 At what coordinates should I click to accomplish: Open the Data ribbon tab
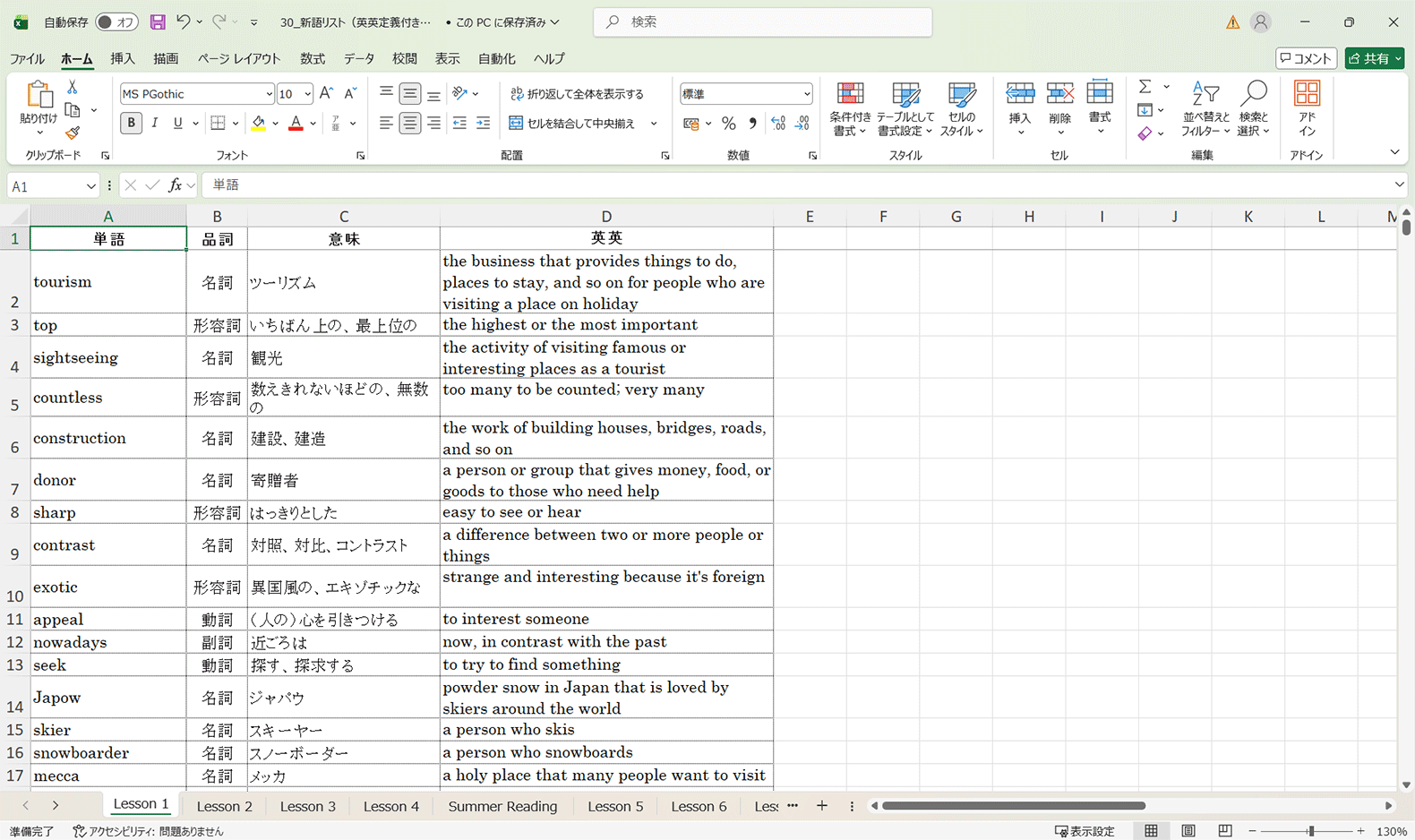[x=358, y=59]
